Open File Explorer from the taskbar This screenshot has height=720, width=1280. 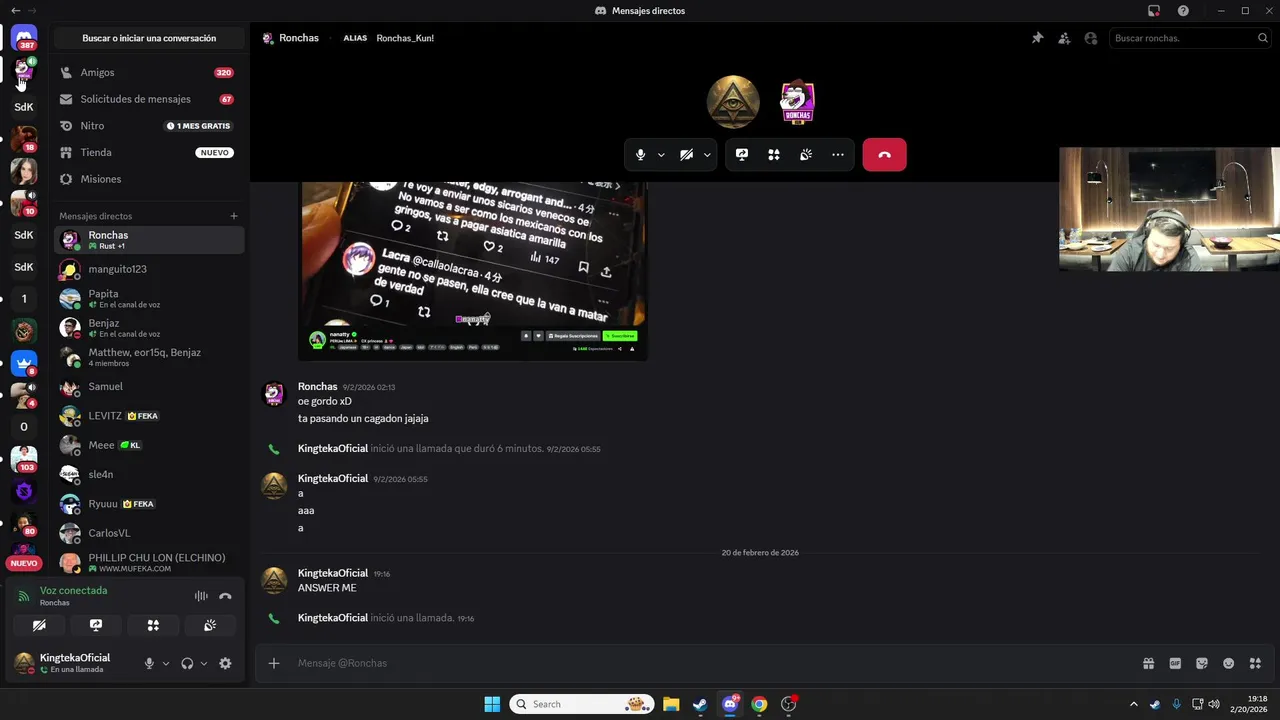click(x=671, y=704)
